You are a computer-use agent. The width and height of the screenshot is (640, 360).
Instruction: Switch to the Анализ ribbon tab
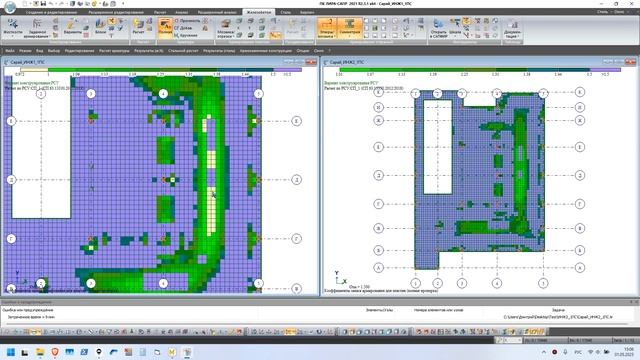[181, 12]
